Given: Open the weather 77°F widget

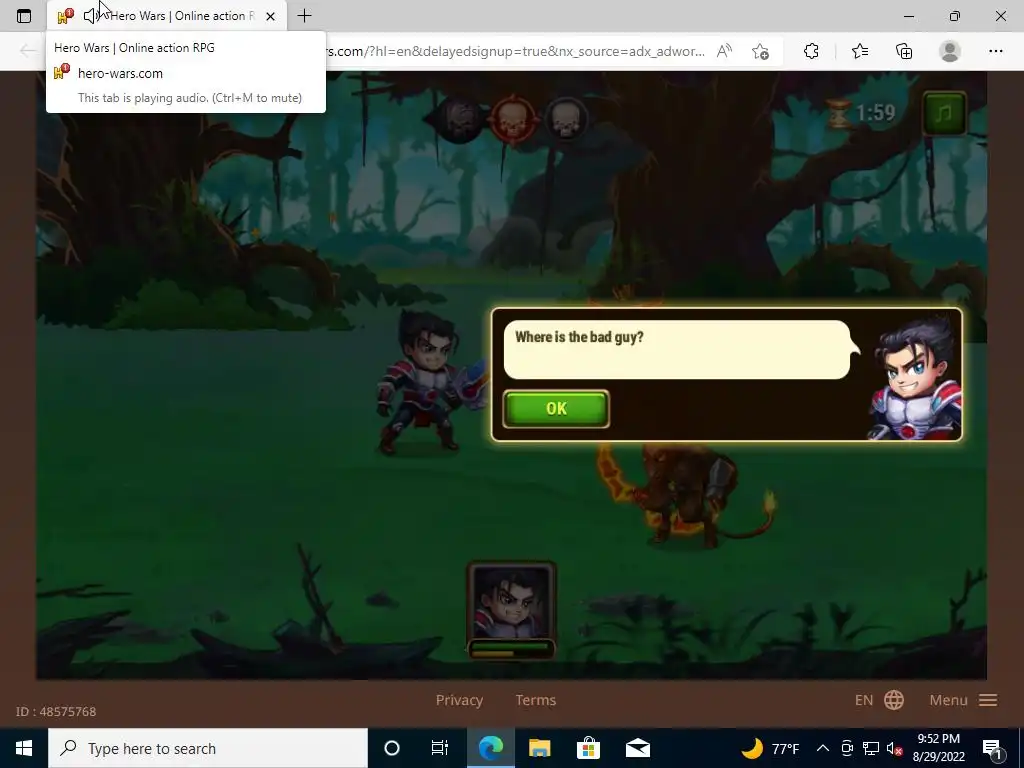Looking at the screenshot, I should tap(771, 748).
